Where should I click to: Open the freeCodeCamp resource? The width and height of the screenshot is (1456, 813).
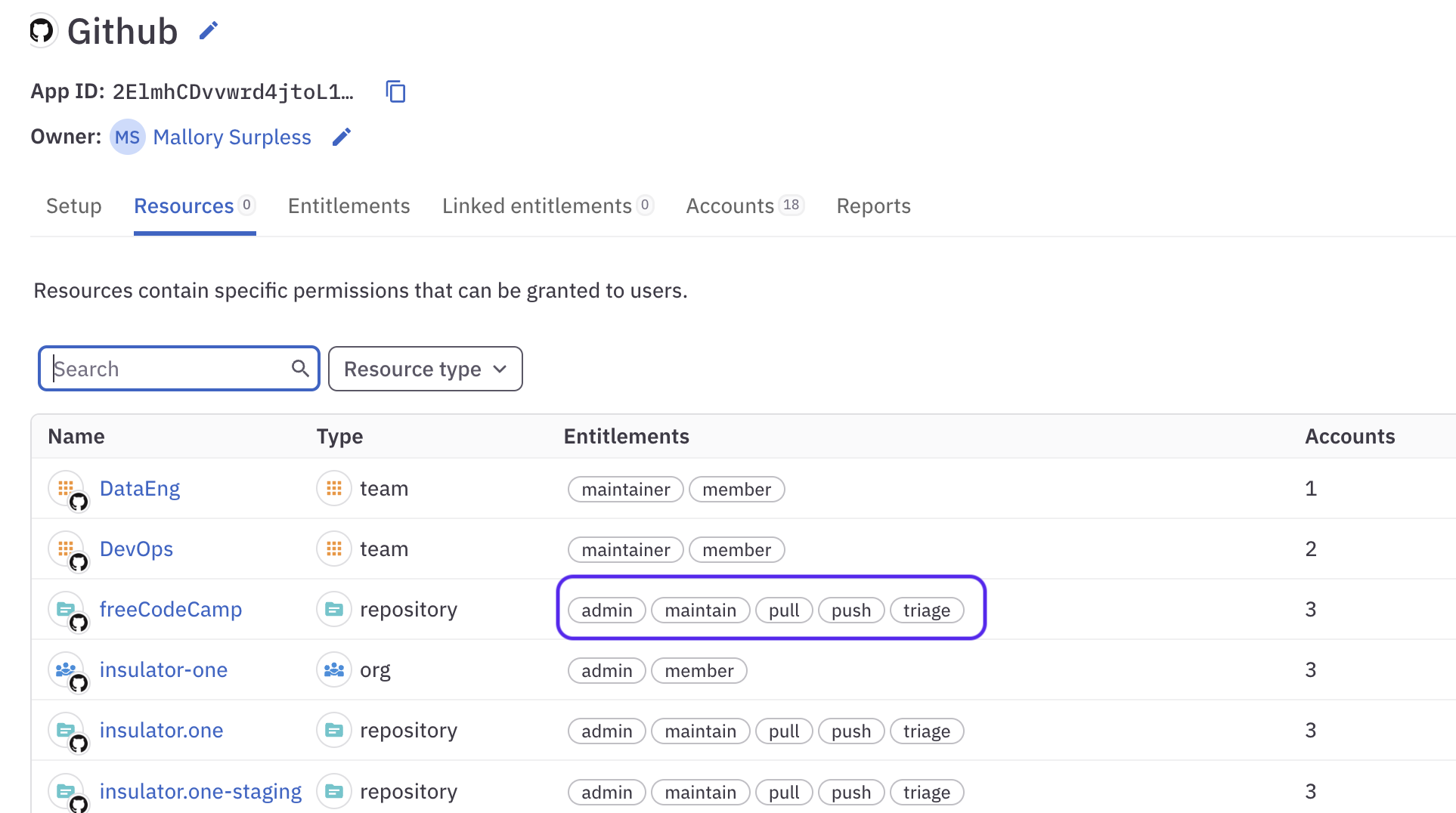pyautogui.click(x=171, y=608)
